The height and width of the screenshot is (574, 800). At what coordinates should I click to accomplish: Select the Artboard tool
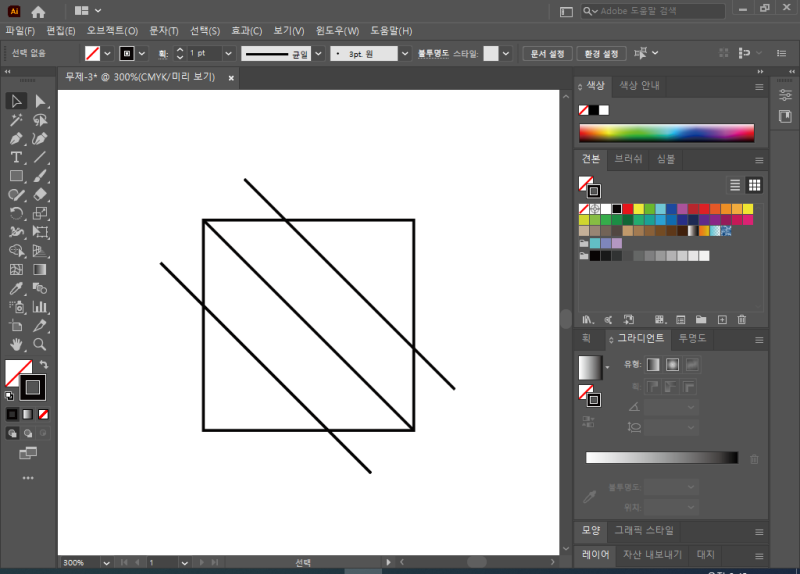[16, 326]
